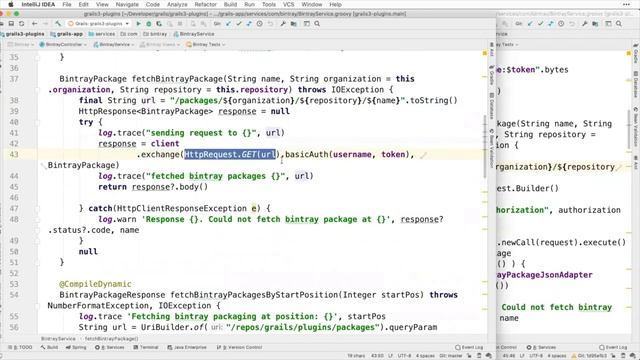Viewport: 640px width, 360px height.
Task: Open Settings wrench icon in front window toolbar
Action: tap(283, 24)
